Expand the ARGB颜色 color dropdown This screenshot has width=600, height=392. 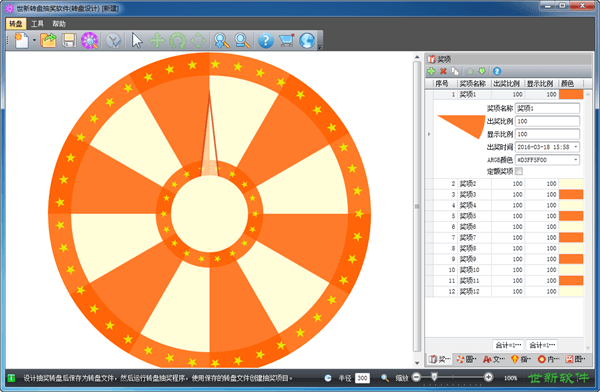tap(575, 160)
